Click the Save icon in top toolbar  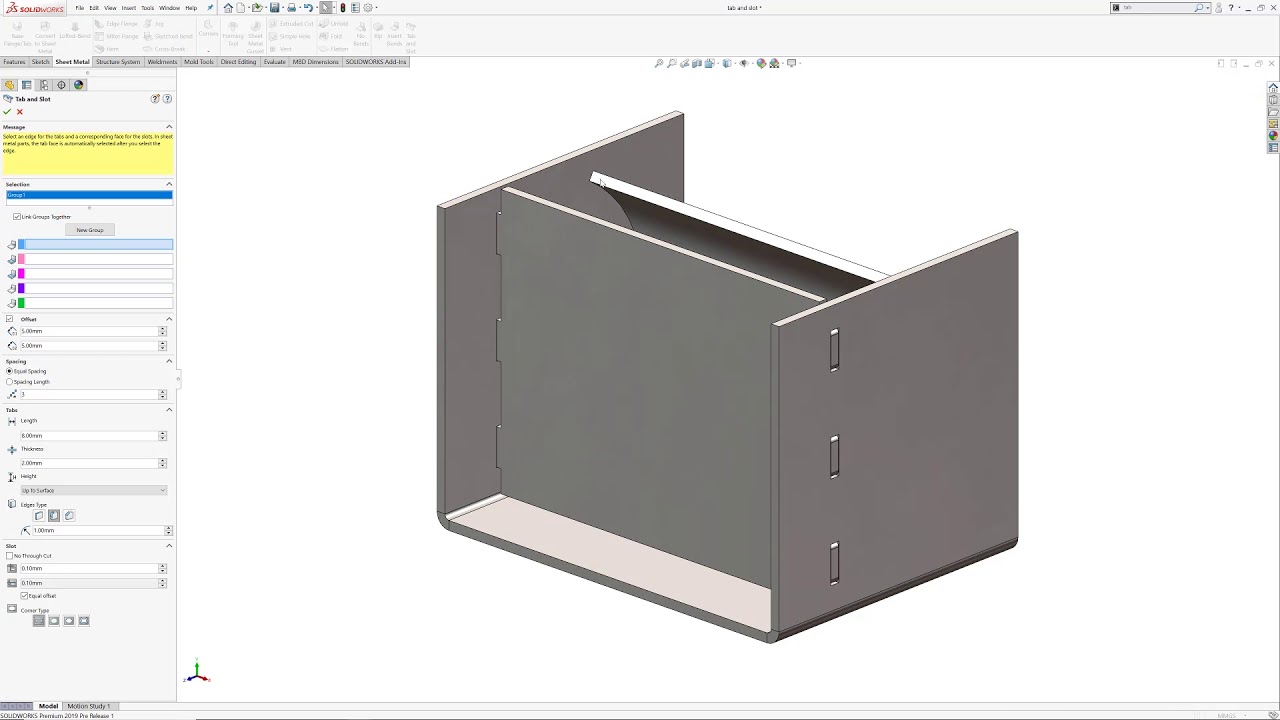tap(275, 8)
